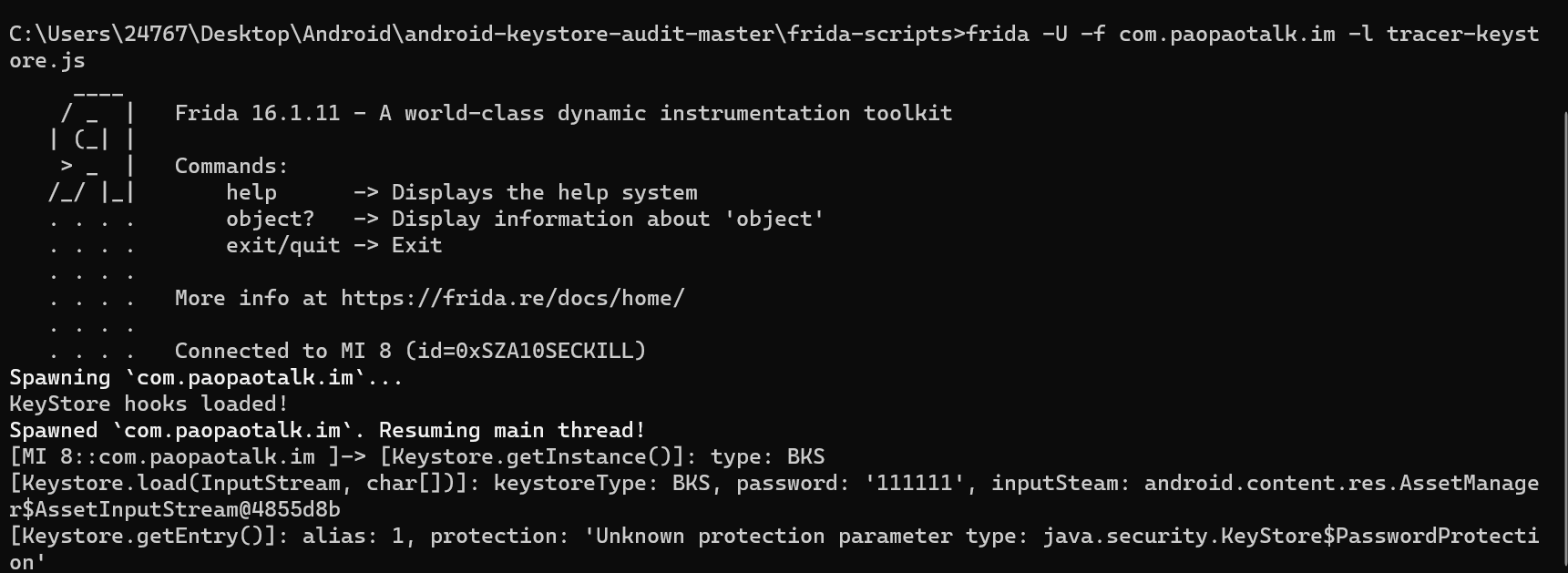The width and height of the screenshot is (1568, 573).
Task: Click the '[Keystore.load(InputStream, char[])]' log entry
Action: [244, 484]
